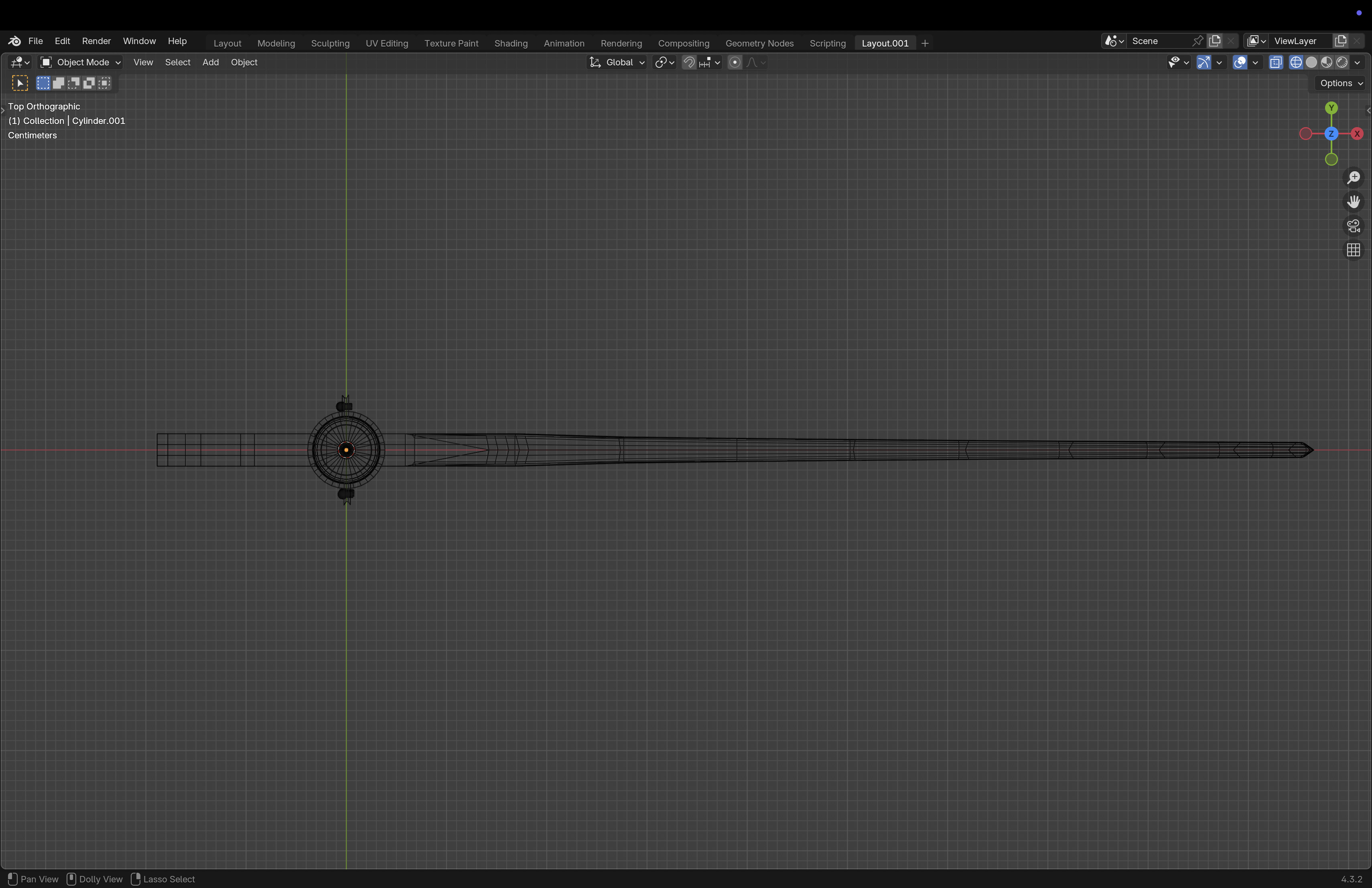Image resolution: width=1372 pixels, height=888 pixels.
Task: Switch to the UV Editing workspace tab
Action: (387, 43)
